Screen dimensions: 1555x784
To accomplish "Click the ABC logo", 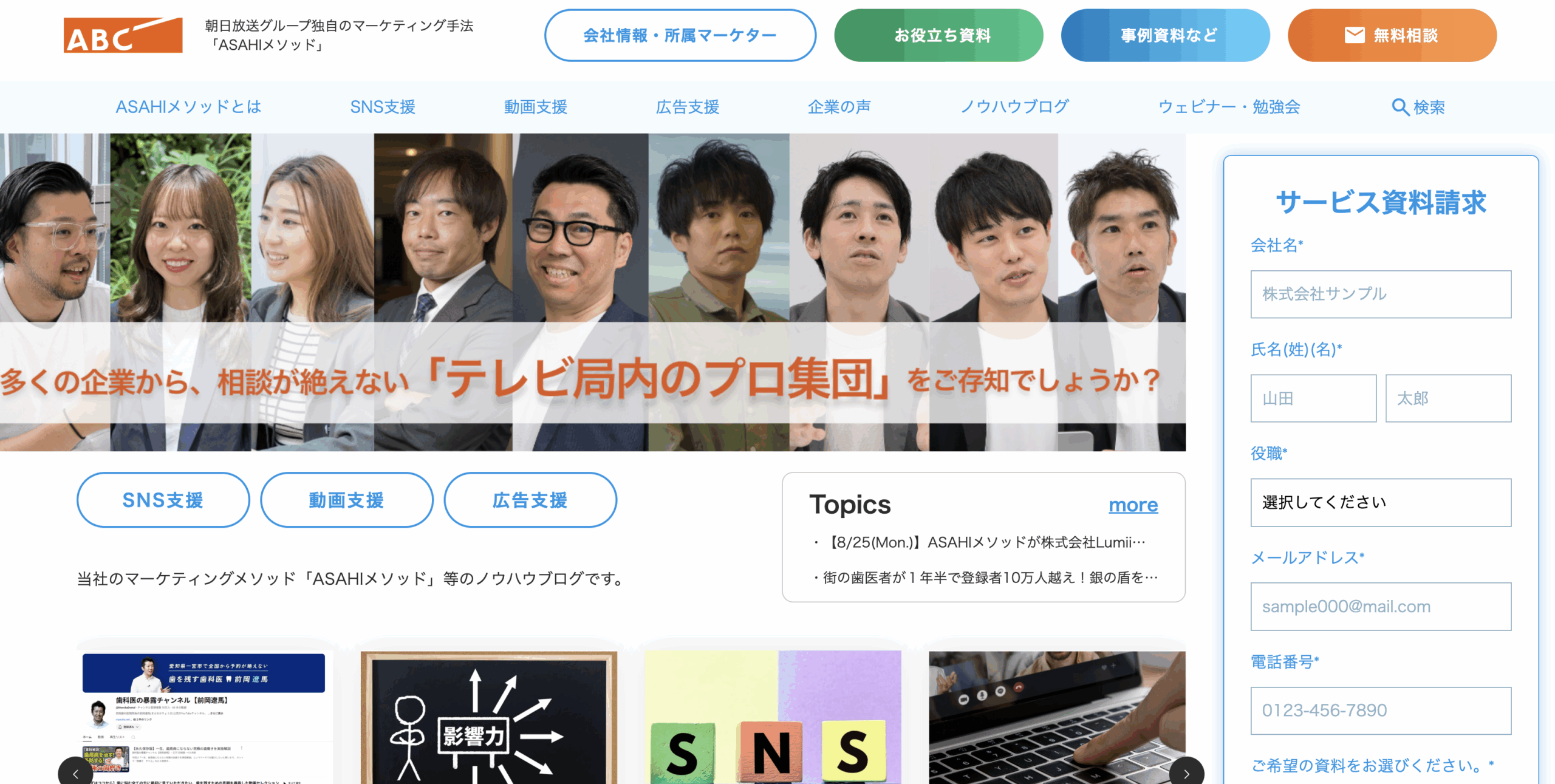I will tap(123, 35).
